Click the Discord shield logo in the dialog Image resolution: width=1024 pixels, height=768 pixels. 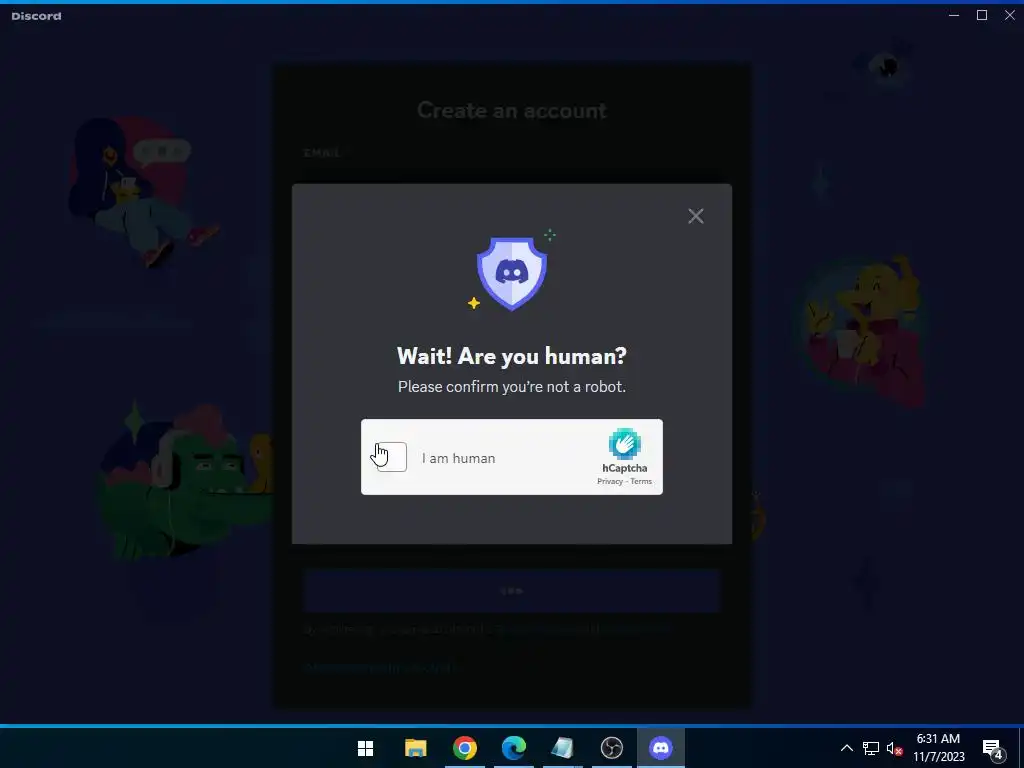pyautogui.click(x=512, y=272)
